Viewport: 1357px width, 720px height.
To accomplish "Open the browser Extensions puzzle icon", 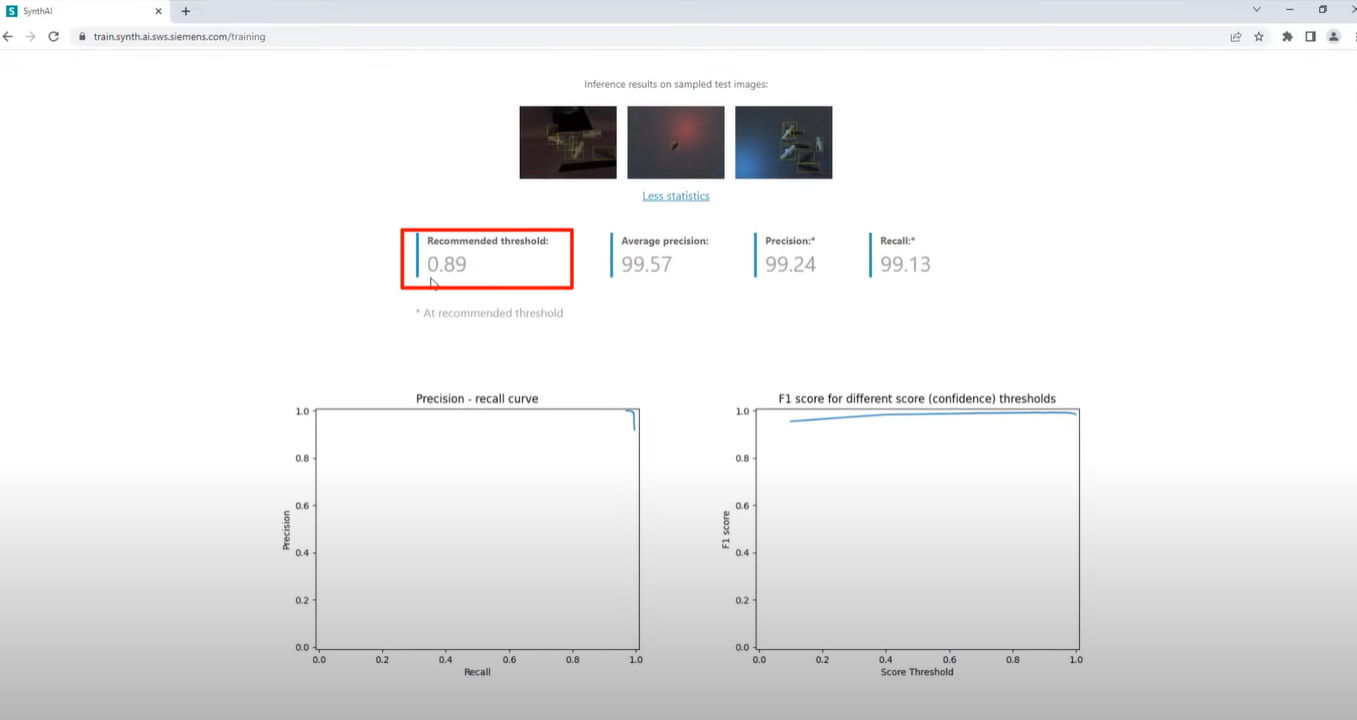I will tap(1286, 36).
